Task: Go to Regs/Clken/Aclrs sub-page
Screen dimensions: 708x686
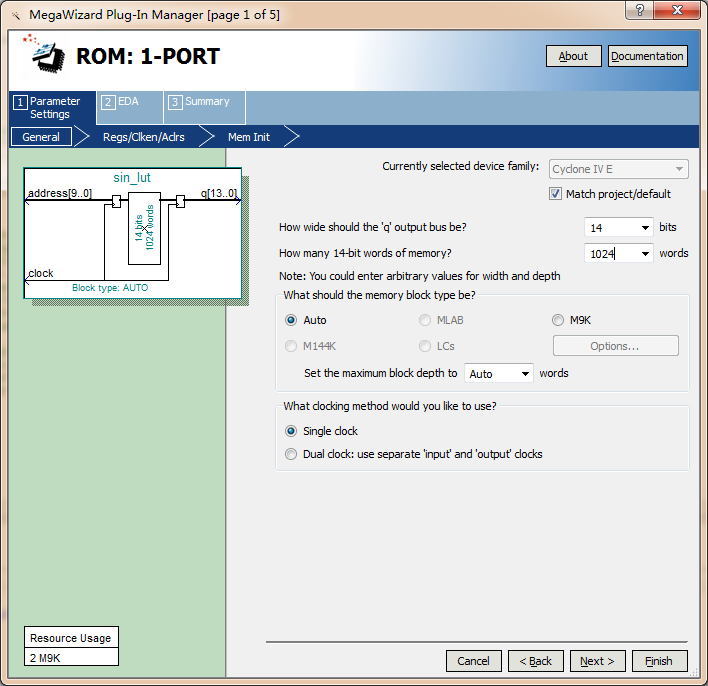Action: tap(144, 137)
